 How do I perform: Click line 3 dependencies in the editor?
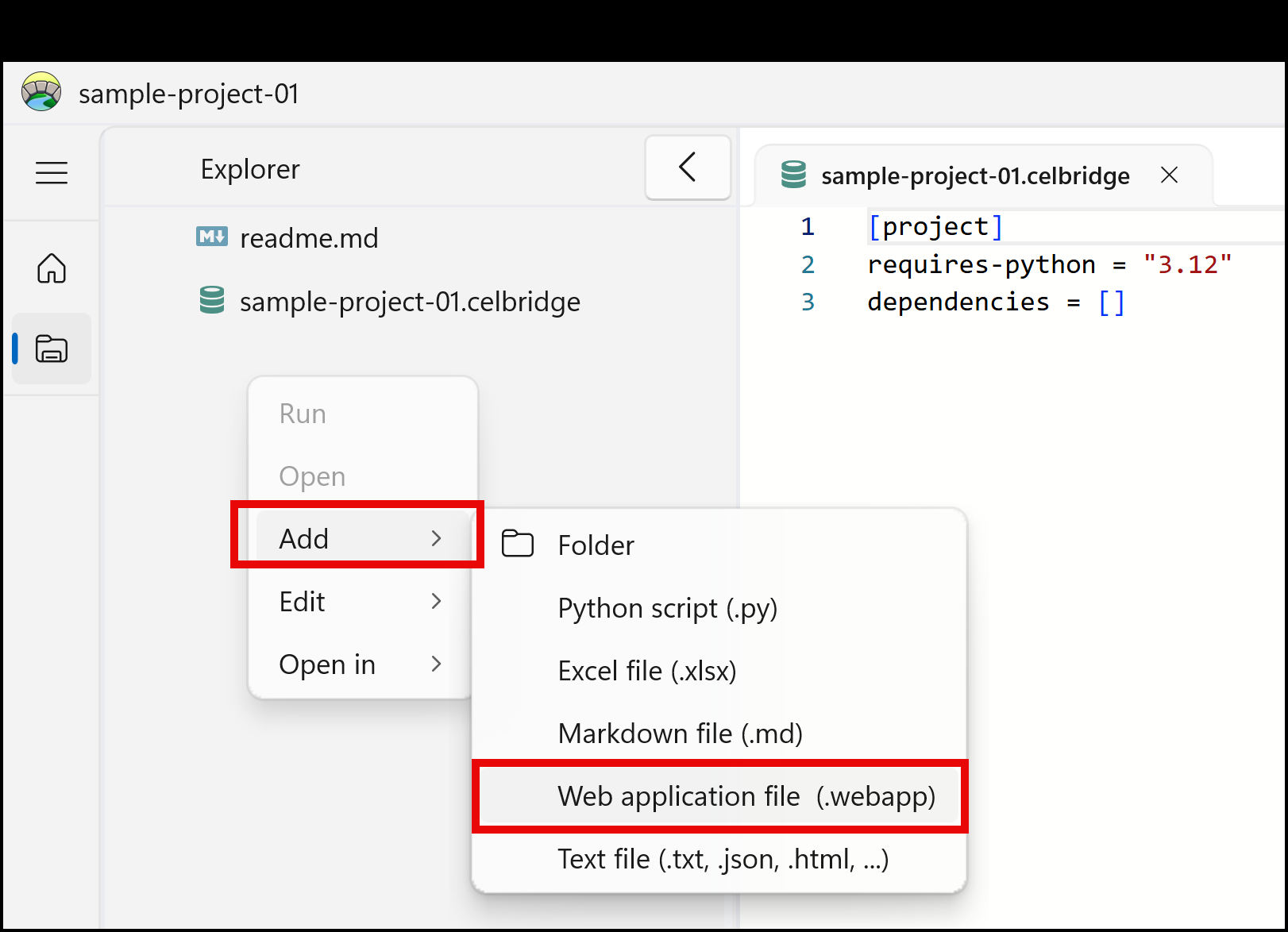click(x=958, y=302)
